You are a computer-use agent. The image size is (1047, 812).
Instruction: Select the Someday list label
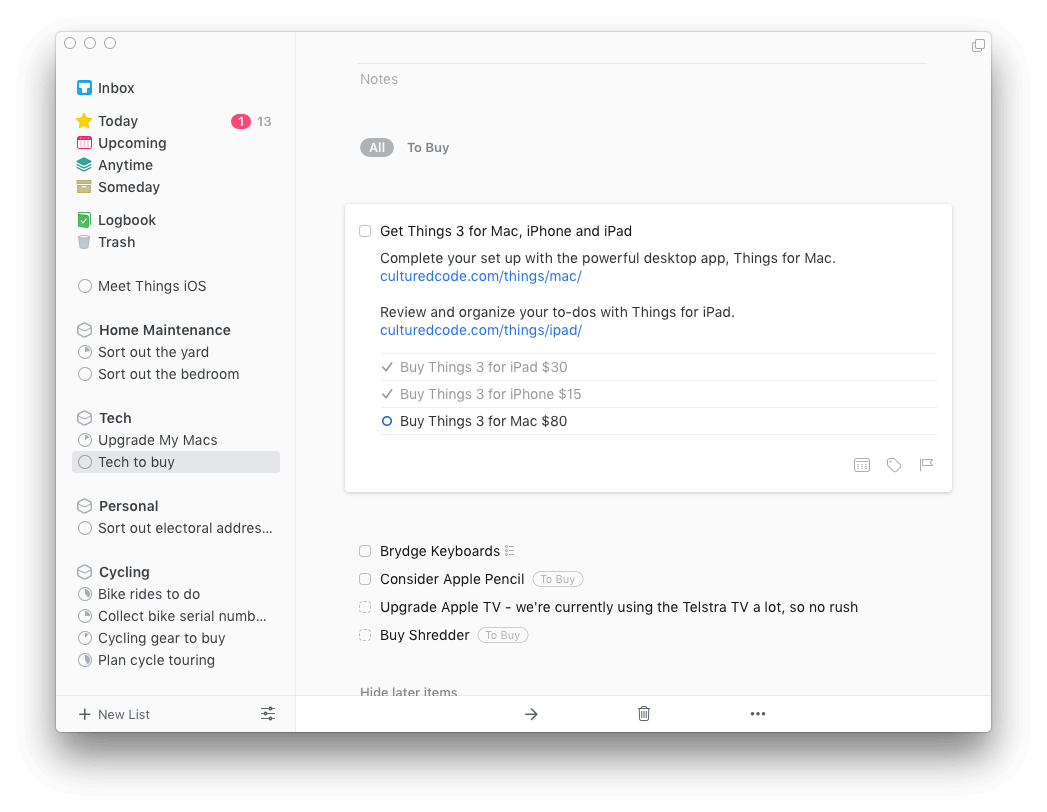point(129,187)
